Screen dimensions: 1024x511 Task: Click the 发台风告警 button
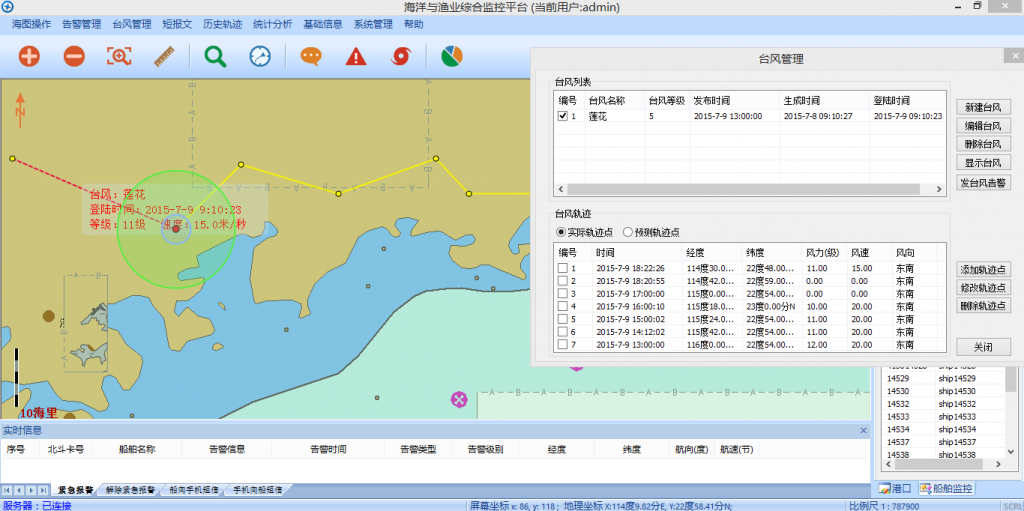pyautogui.click(x=984, y=182)
